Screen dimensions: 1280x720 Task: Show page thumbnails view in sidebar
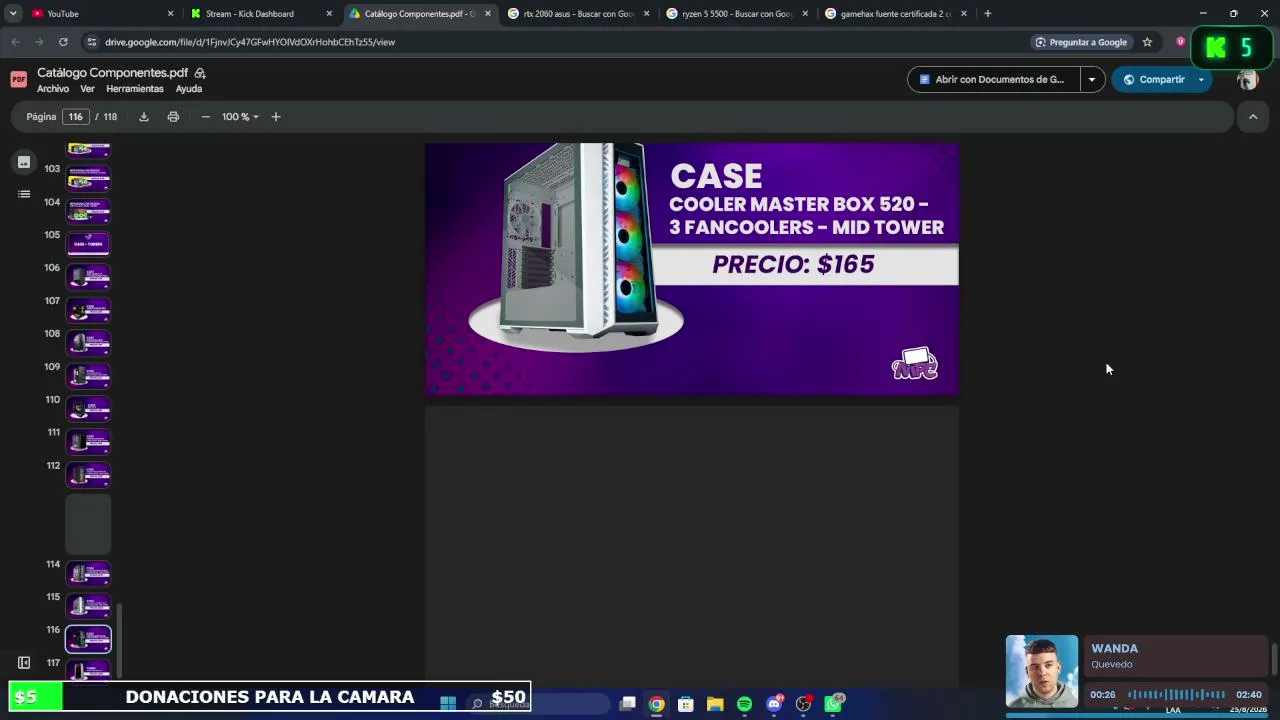[24, 162]
